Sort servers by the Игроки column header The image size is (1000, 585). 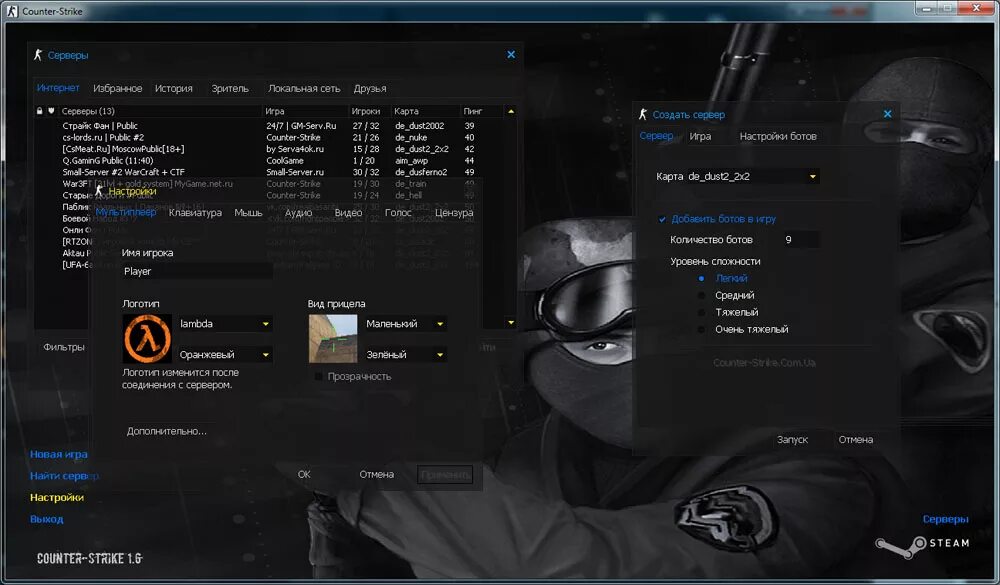tap(369, 111)
